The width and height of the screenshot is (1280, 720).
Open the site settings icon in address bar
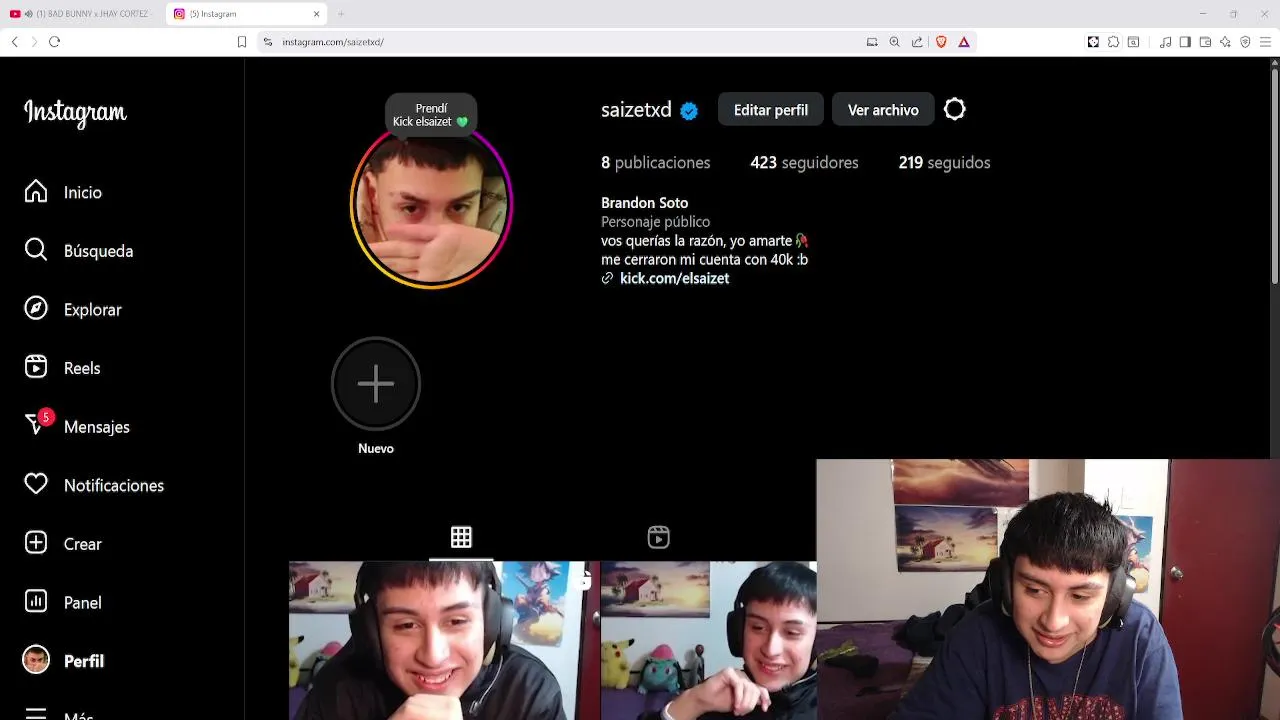(x=268, y=42)
